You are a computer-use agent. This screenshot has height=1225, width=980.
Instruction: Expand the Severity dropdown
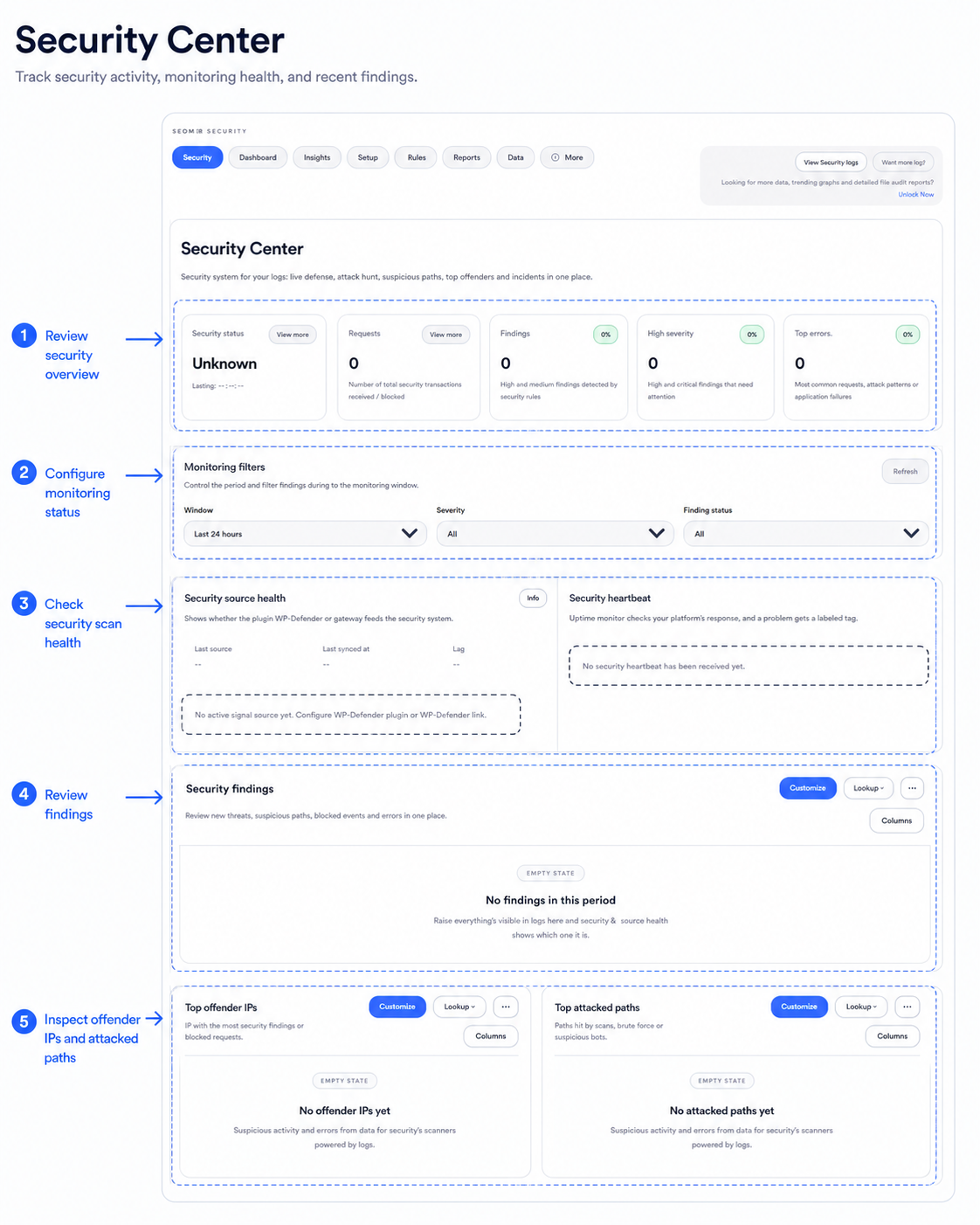tap(555, 534)
